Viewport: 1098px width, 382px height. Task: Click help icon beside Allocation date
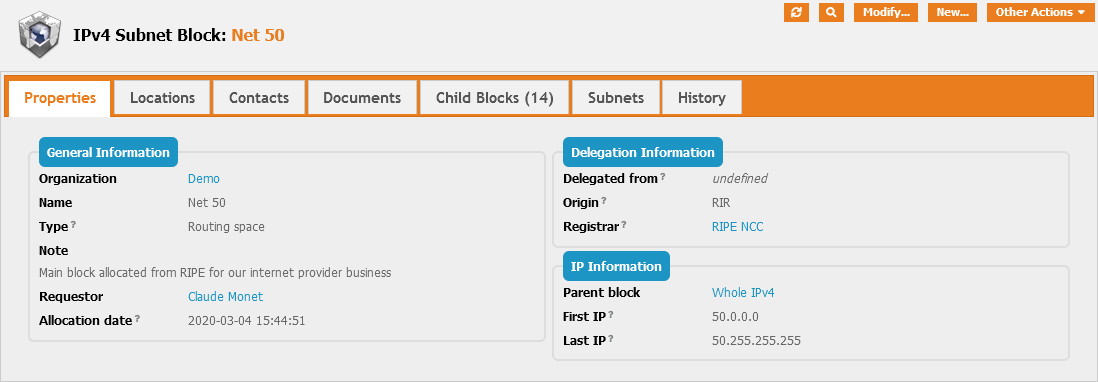(137, 319)
